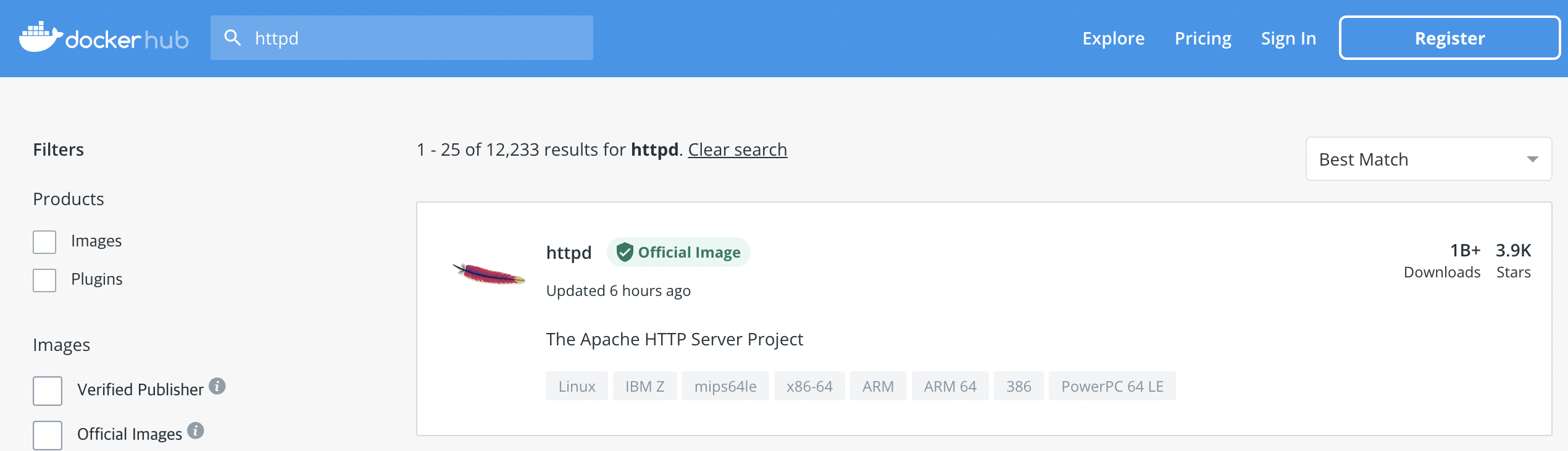Click the ARM 64 tag chip
This screenshot has height=451, width=1568.
click(950, 386)
